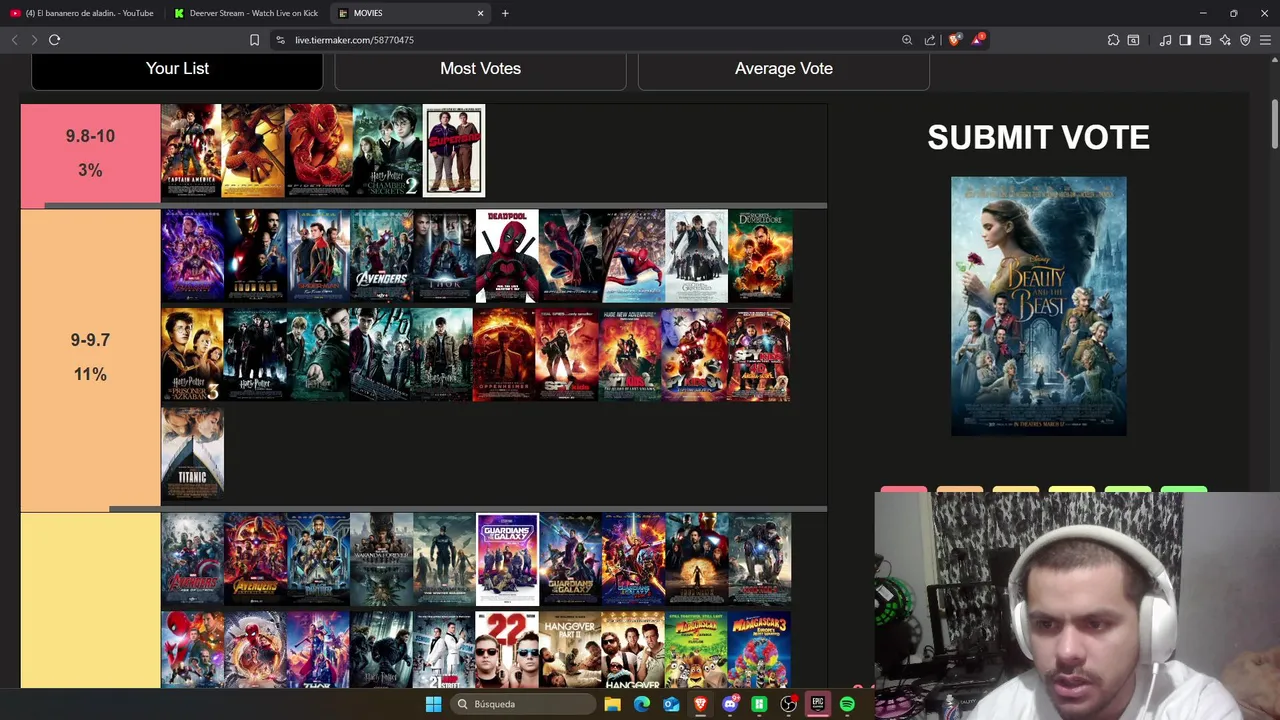Open Outlook from the taskbar
The width and height of the screenshot is (1280, 720).
[x=671, y=704]
